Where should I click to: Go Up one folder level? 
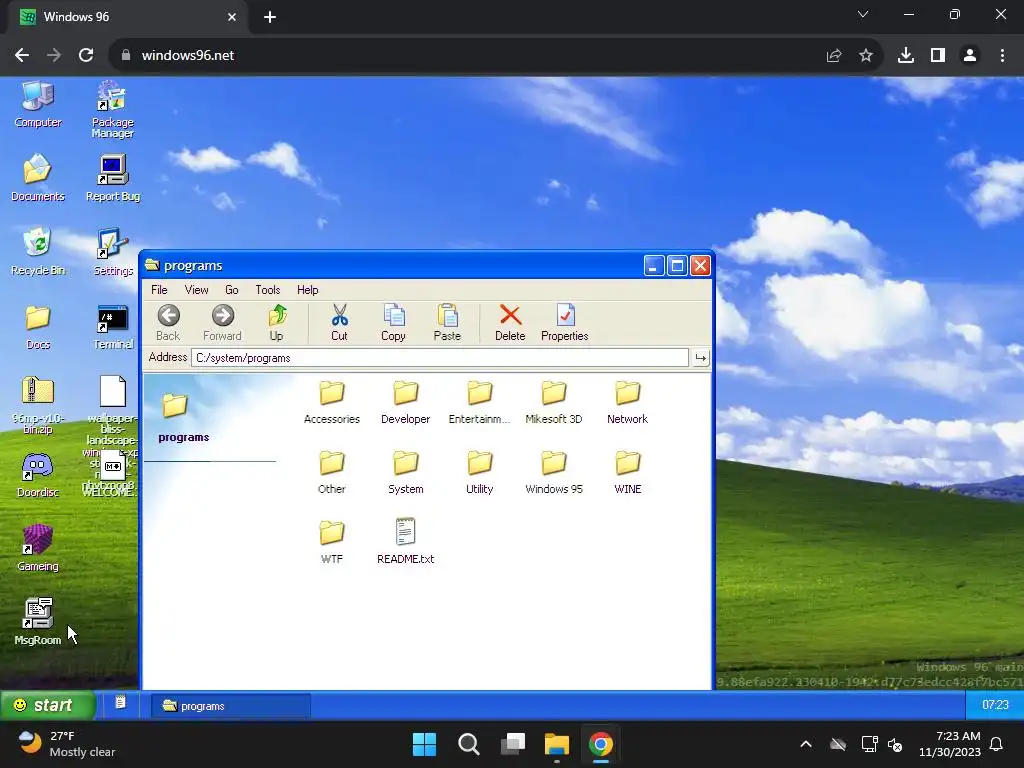pos(276,323)
